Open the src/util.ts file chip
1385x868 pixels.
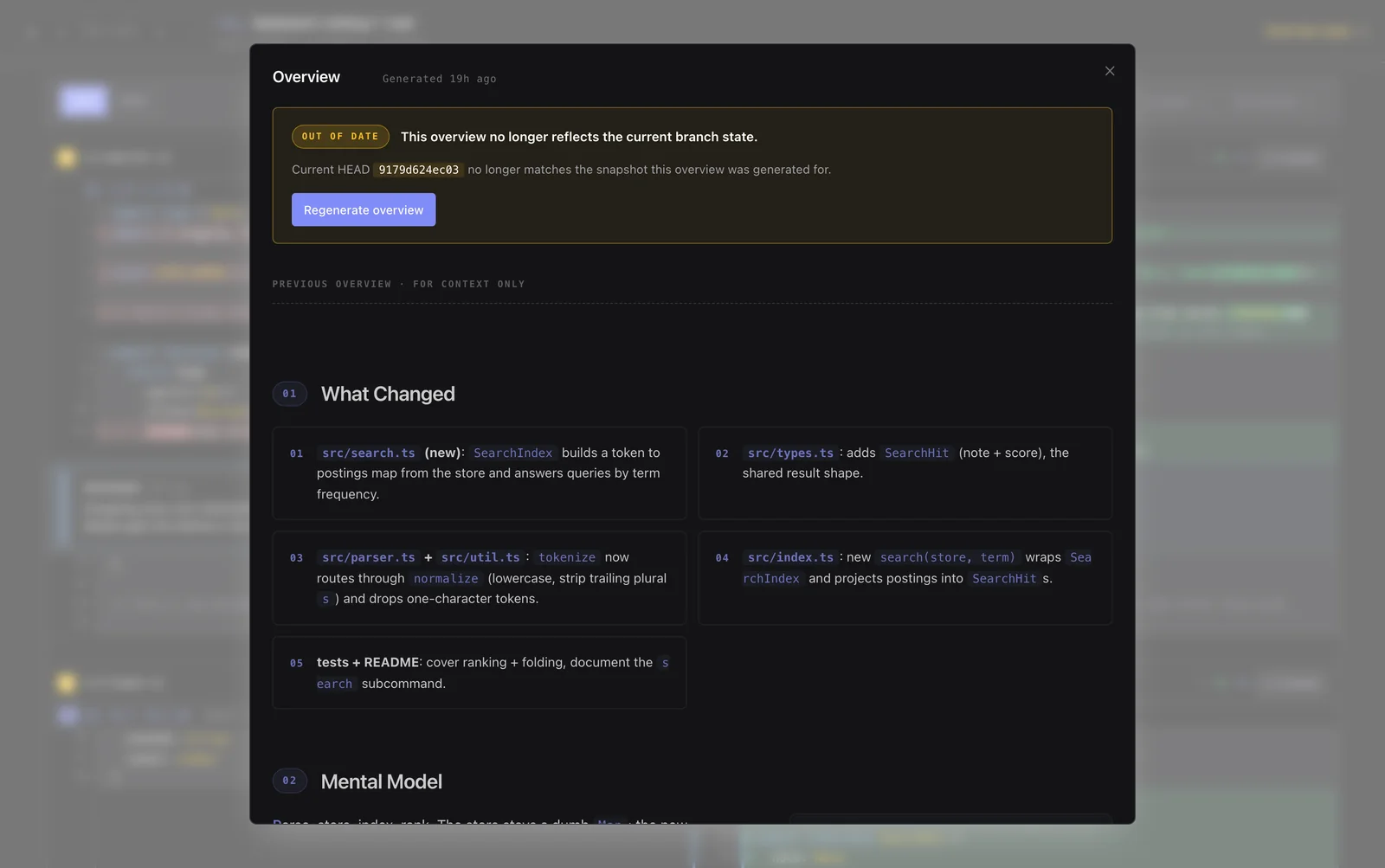(x=480, y=557)
